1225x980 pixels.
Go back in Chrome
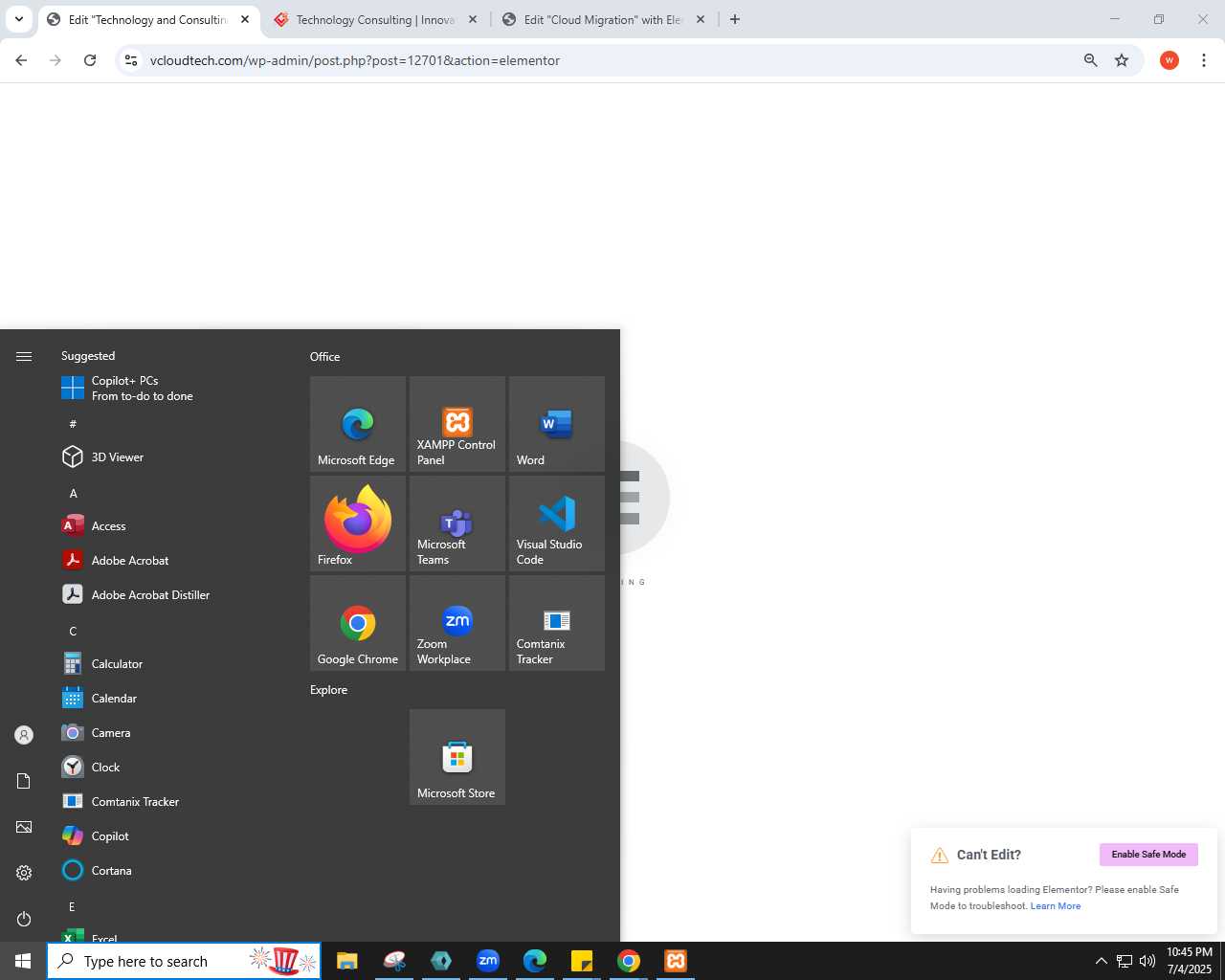tap(21, 60)
